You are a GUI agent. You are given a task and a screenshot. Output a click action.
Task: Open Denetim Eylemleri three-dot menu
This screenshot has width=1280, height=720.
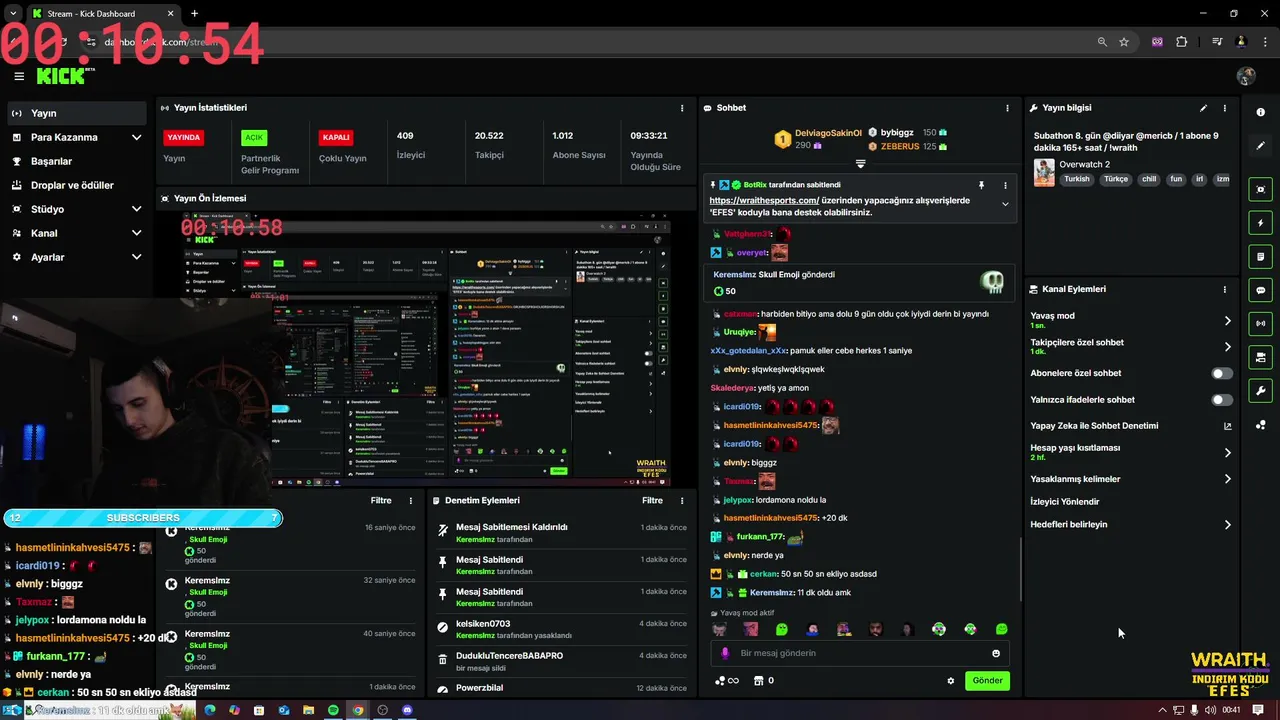coord(682,500)
